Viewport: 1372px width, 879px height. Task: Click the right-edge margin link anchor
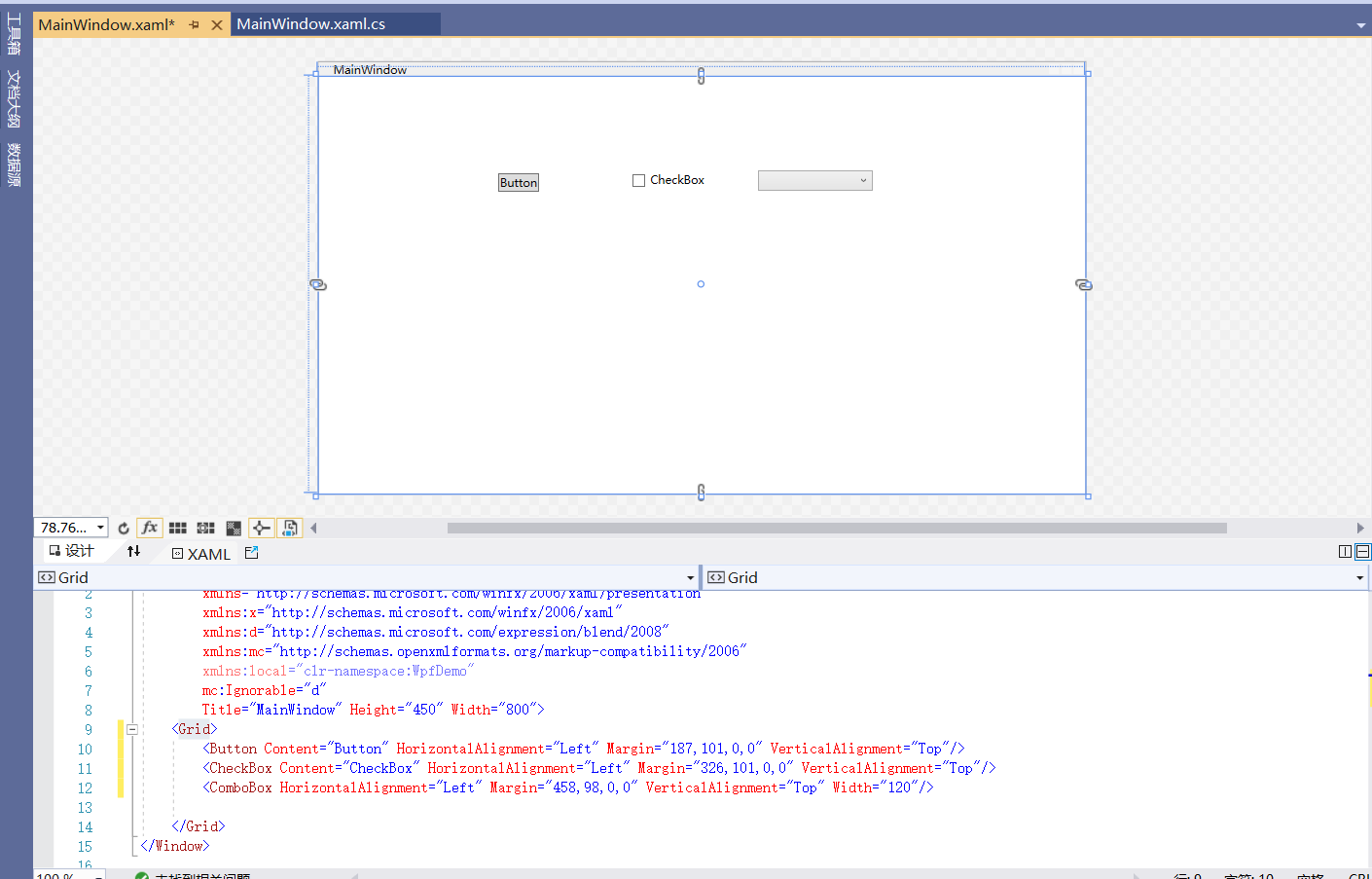(x=1084, y=285)
